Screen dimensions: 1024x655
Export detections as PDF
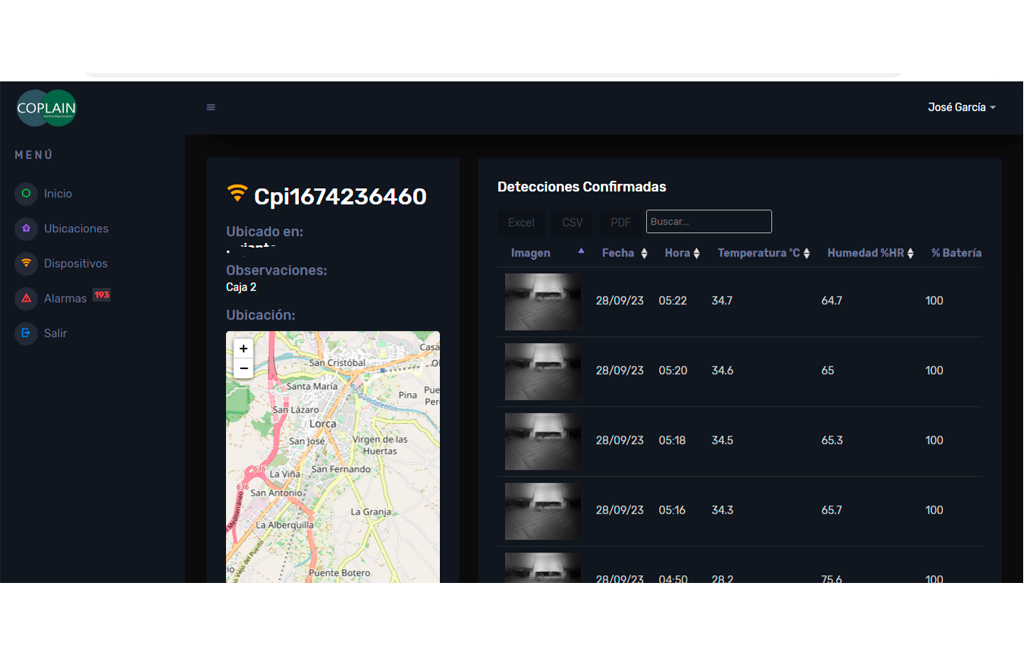tap(620, 223)
